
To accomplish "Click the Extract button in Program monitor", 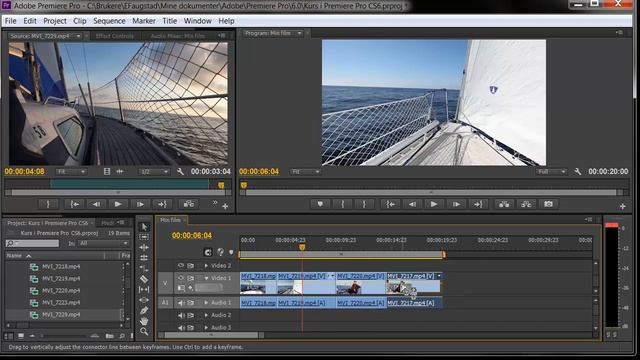I will click(526, 204).
